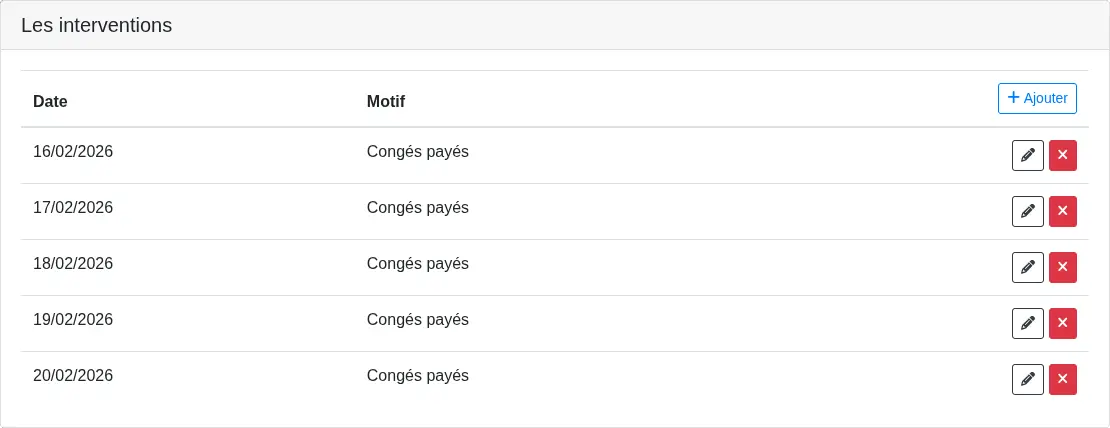1110x428 pixels.
Task: Click Congés payés in the 19/02/2026 row
Action: point(417,320)
